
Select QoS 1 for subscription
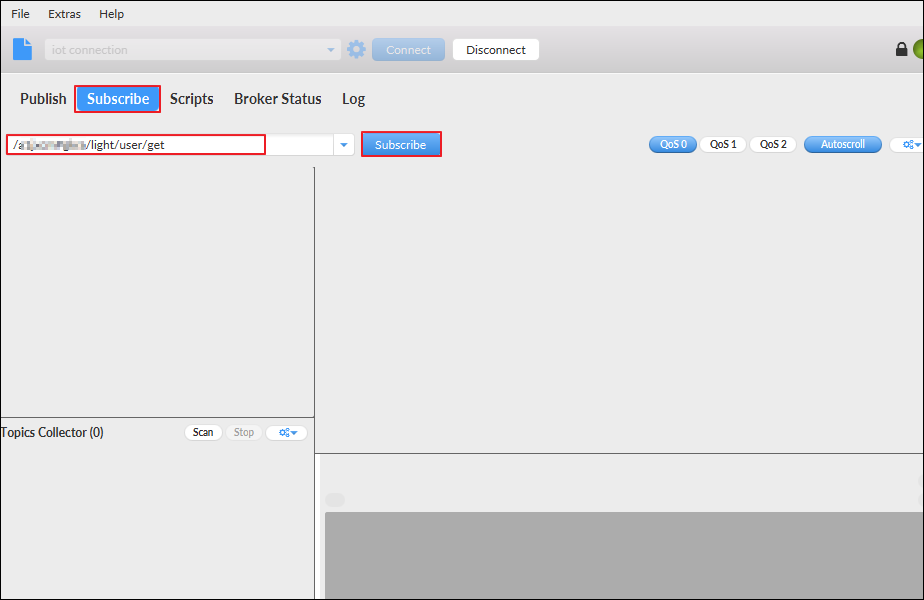tap(722, 144)
